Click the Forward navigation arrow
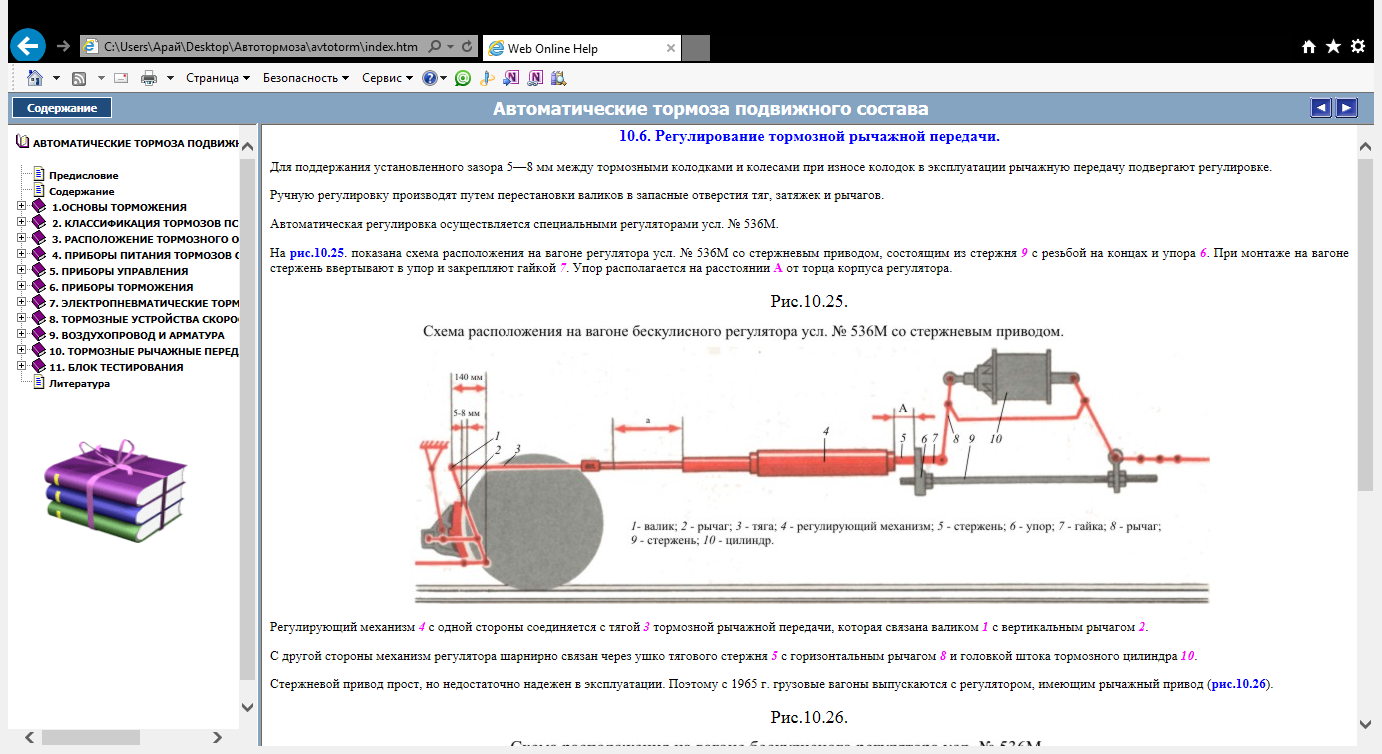This screenshot has width=1382, height=754. [x=63, y=47]
